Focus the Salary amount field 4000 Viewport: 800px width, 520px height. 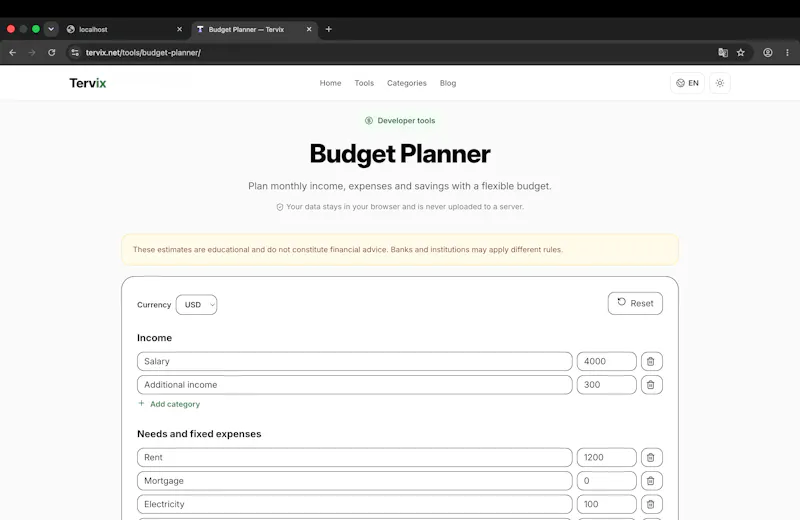point(607,361)
